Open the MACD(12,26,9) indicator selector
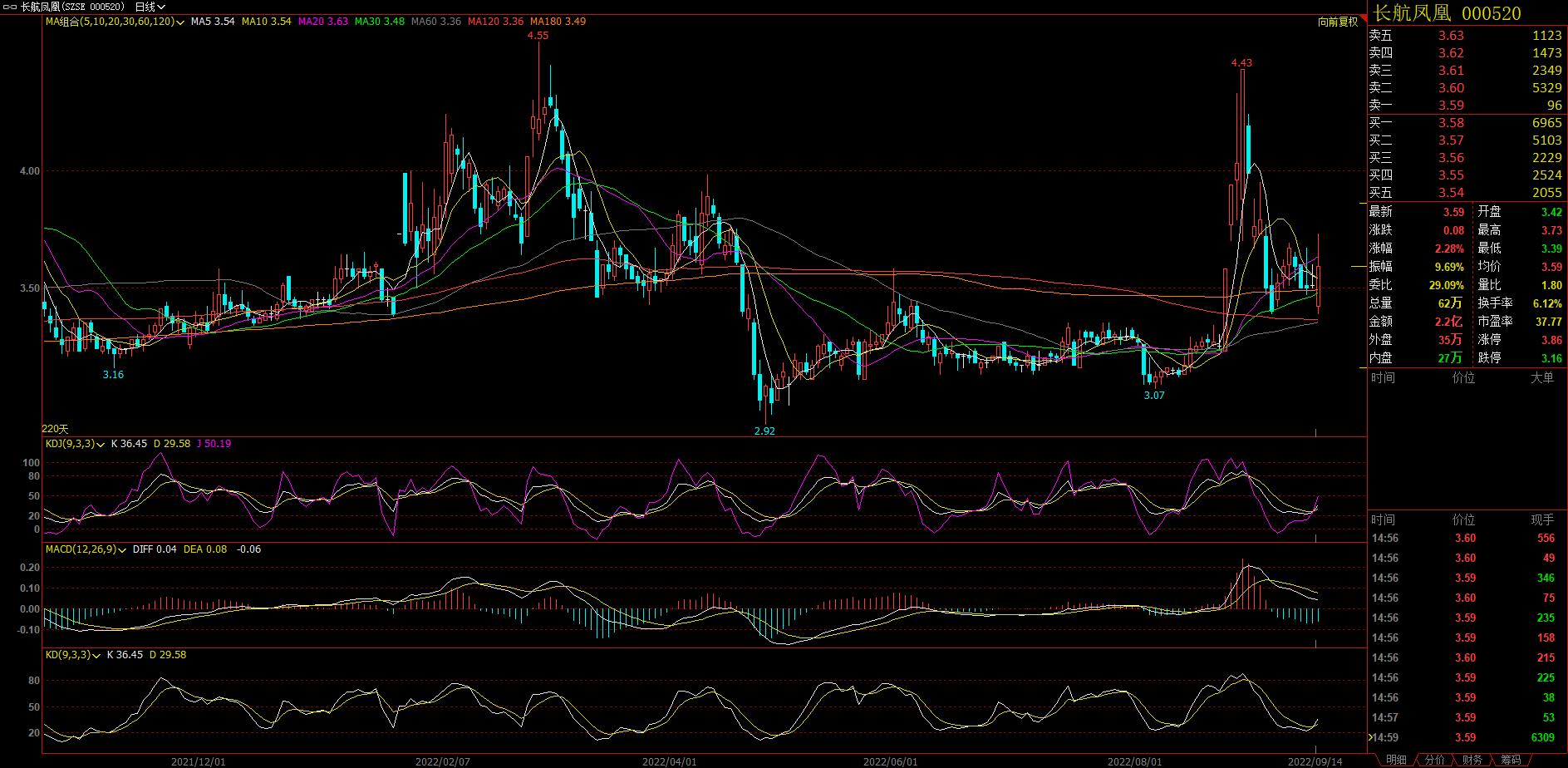 (85, 549)
